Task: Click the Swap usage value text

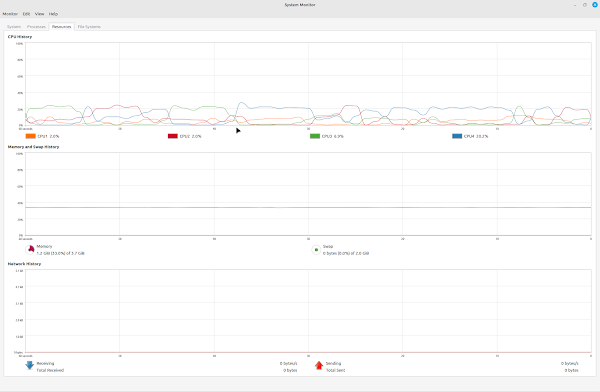Action: click(x=346, y=253)
